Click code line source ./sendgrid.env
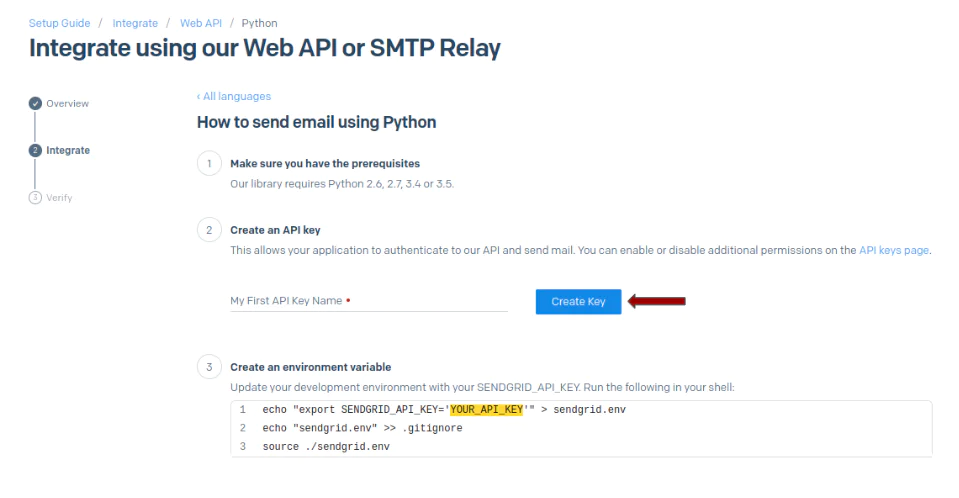The image size is (959, 498). pos(326,446)
